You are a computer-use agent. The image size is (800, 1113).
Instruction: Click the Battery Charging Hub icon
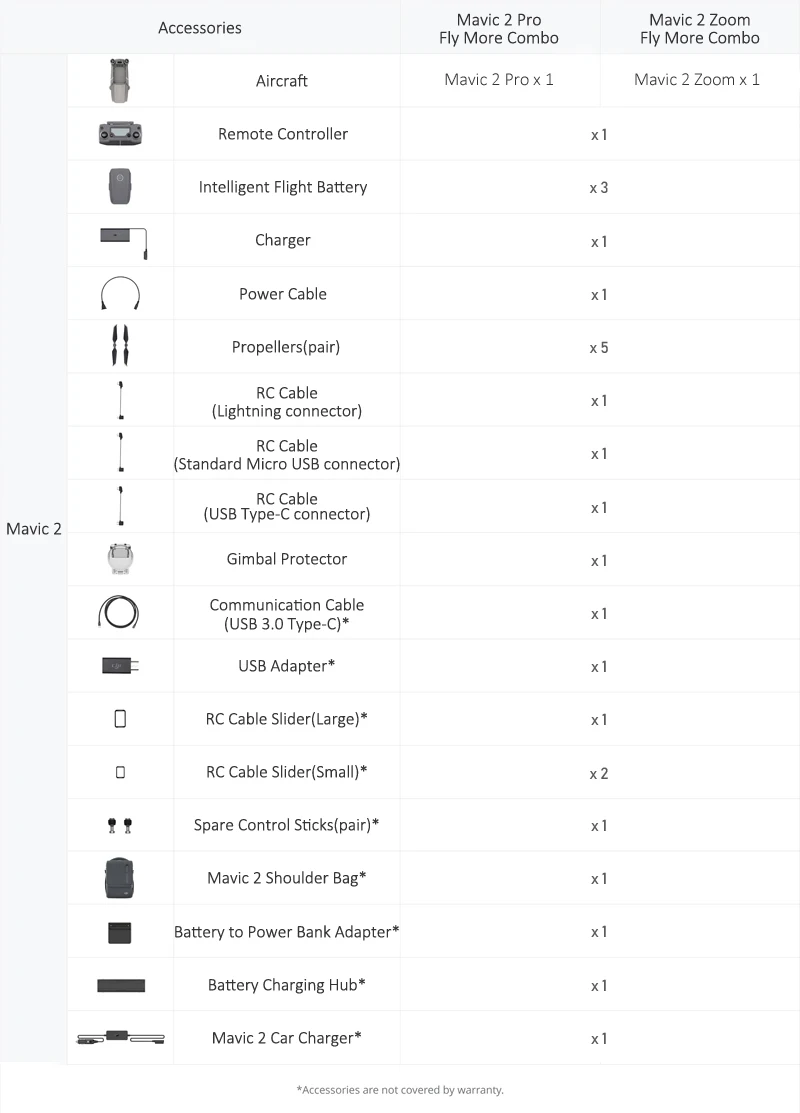(x=121, y=985)
